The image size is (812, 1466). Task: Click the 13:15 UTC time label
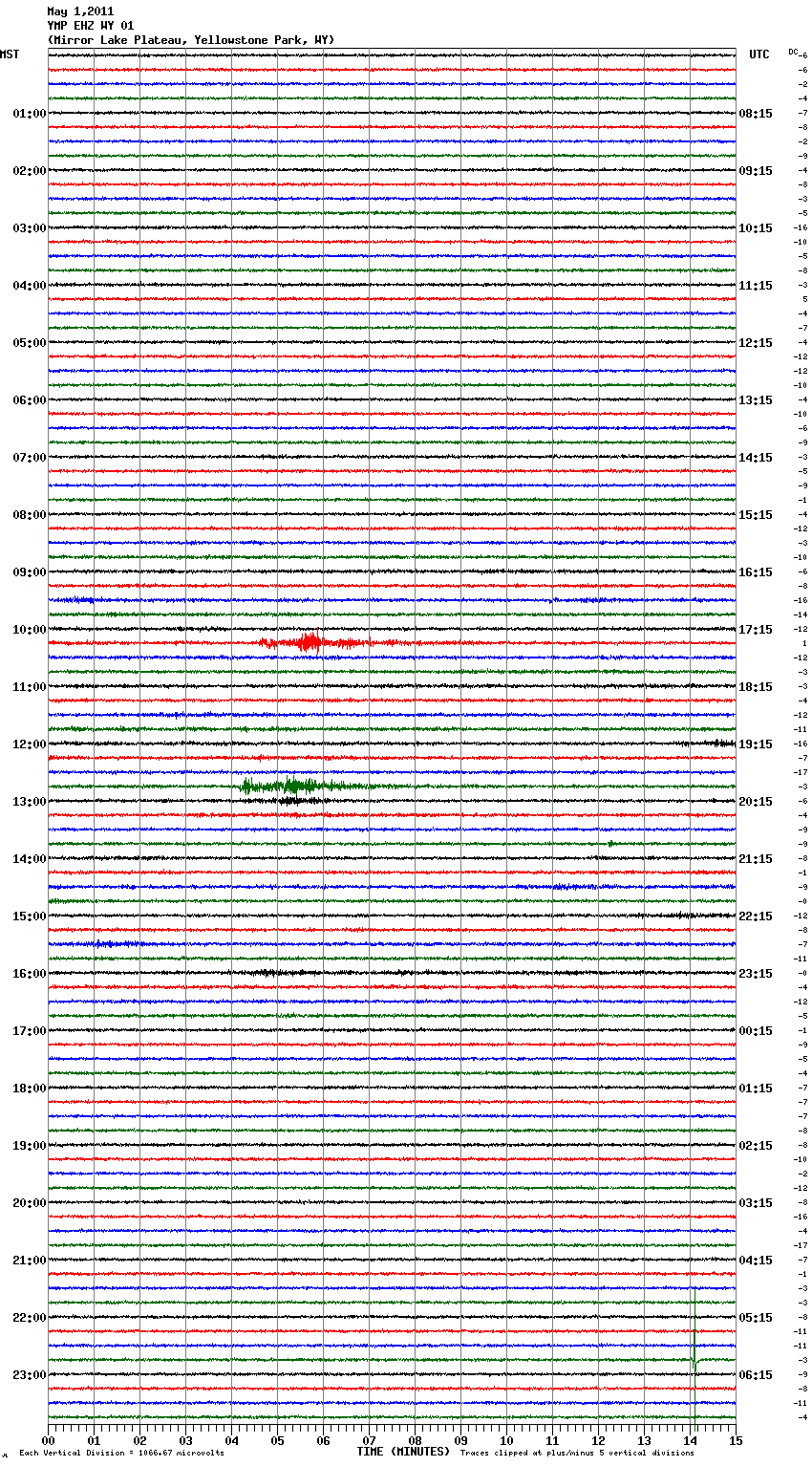pyautogui.click(x=756, y=400)
